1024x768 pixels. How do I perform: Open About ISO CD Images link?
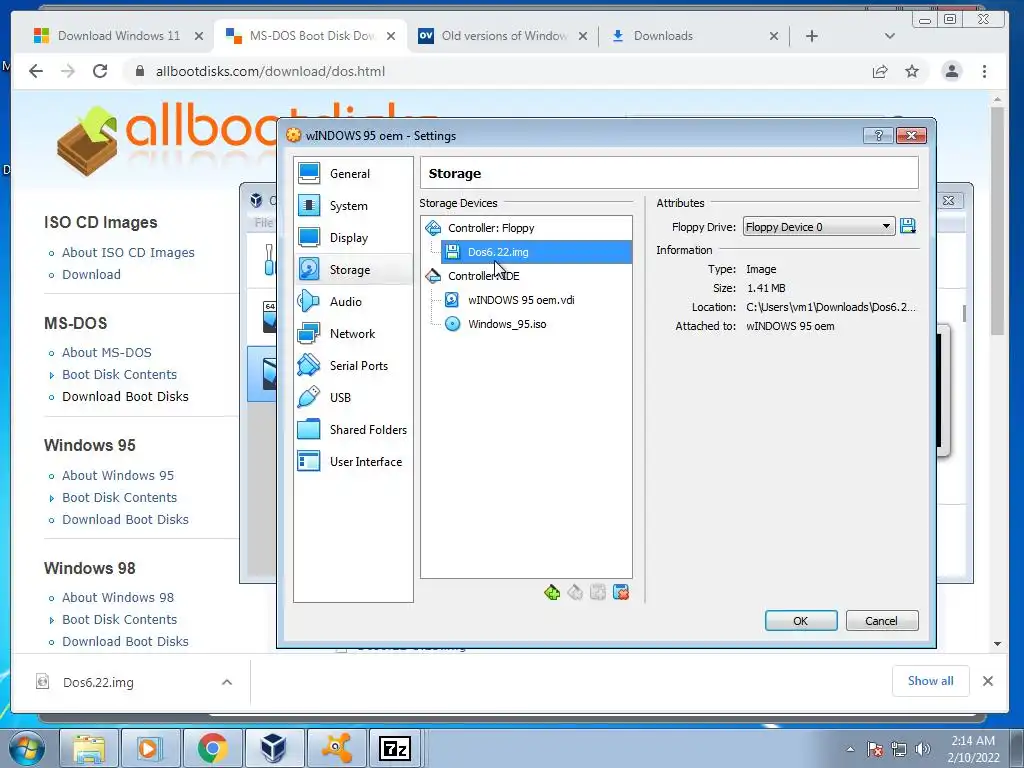point(128,253)
